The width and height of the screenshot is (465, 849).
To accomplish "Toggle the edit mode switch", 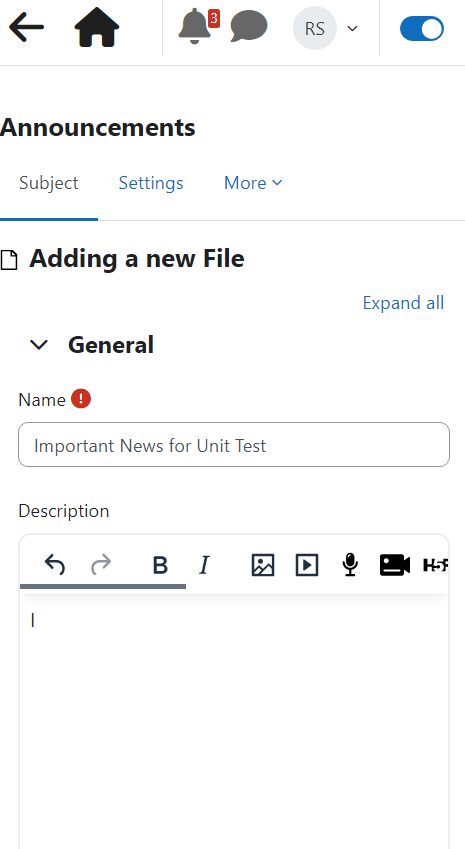I will click(422, 29).
